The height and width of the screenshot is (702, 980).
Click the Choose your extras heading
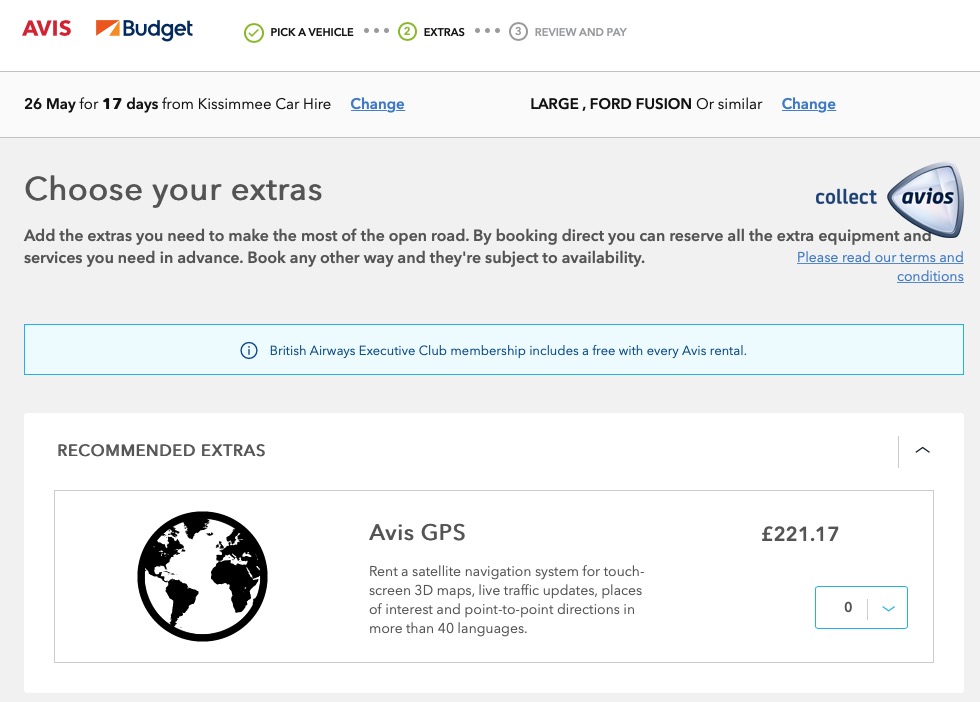[173, 189]
